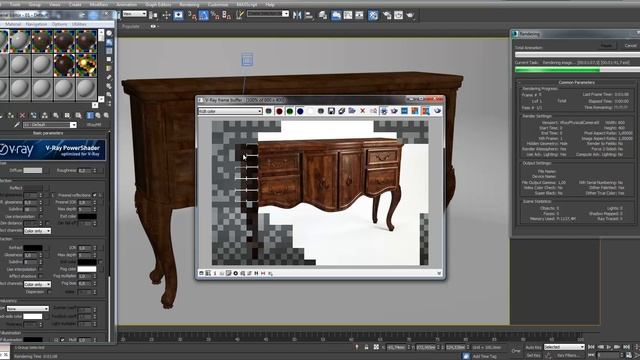Open the Modifiers menu
Image resolution: width=640 pixels, height=360 pixels.
(98, 4)
